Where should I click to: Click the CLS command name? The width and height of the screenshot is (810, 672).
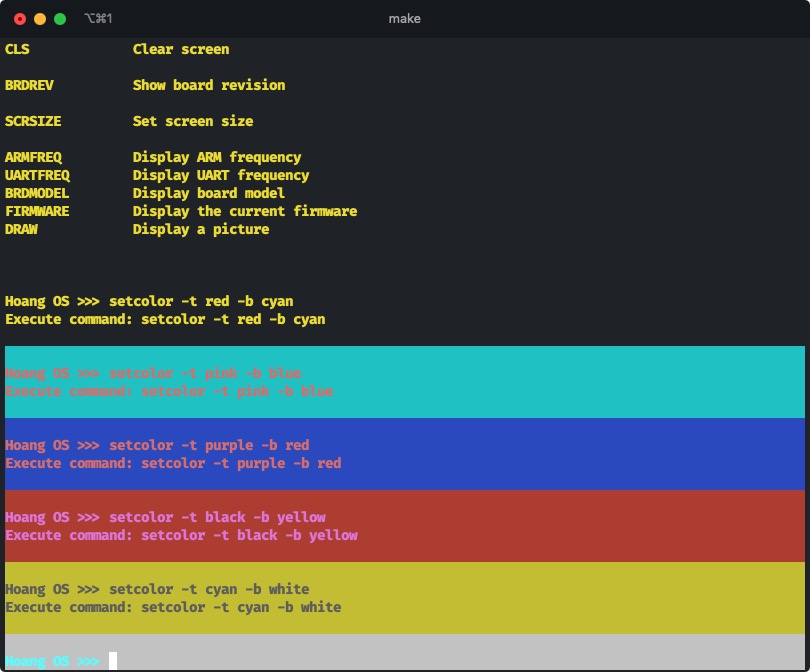tap(17, 49)
